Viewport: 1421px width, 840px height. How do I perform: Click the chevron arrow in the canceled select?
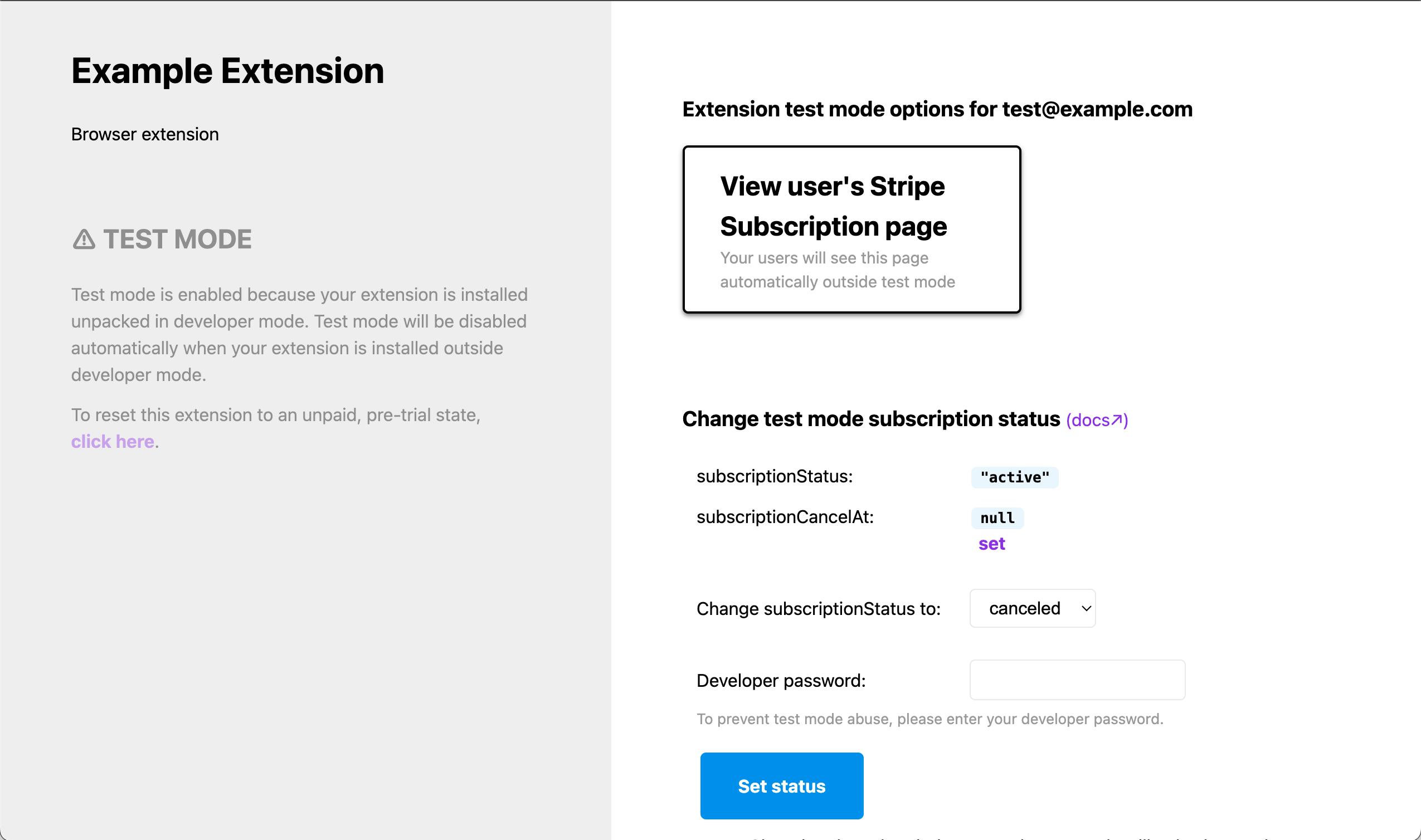1086,608
